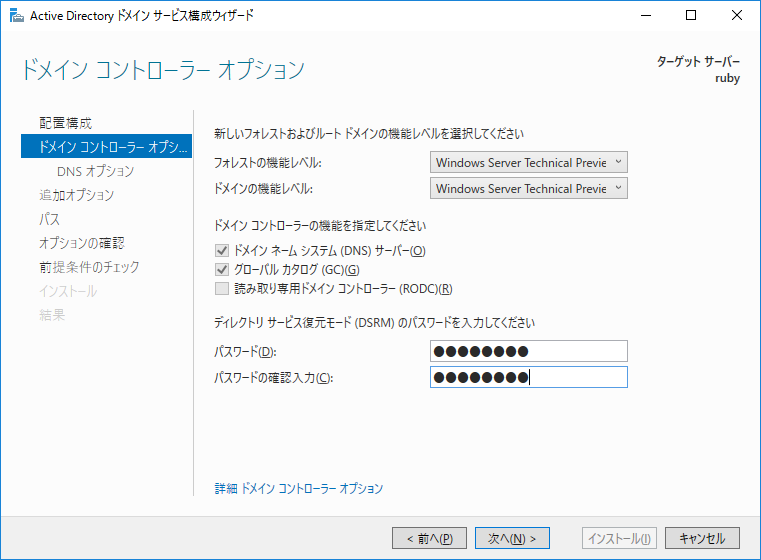This screenshot has height=560, width=761.
Task: Toggle the DNS サーバー checkbox
Action: (222, 250)
